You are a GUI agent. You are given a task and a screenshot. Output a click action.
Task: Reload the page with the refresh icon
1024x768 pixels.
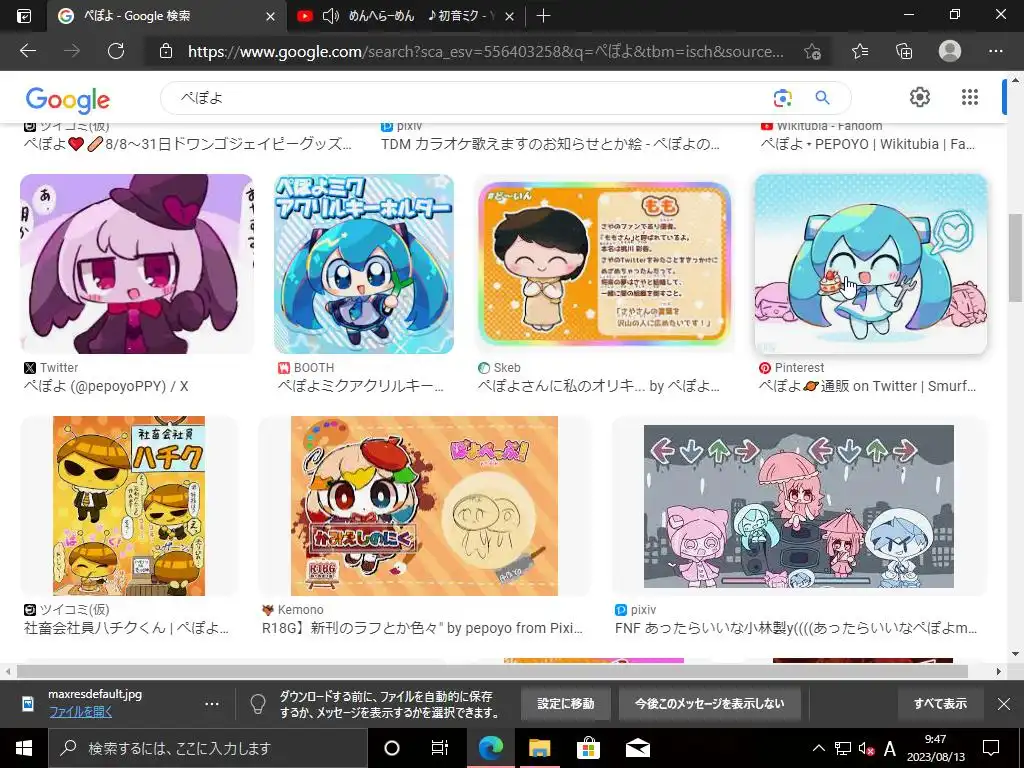(116, 51)
